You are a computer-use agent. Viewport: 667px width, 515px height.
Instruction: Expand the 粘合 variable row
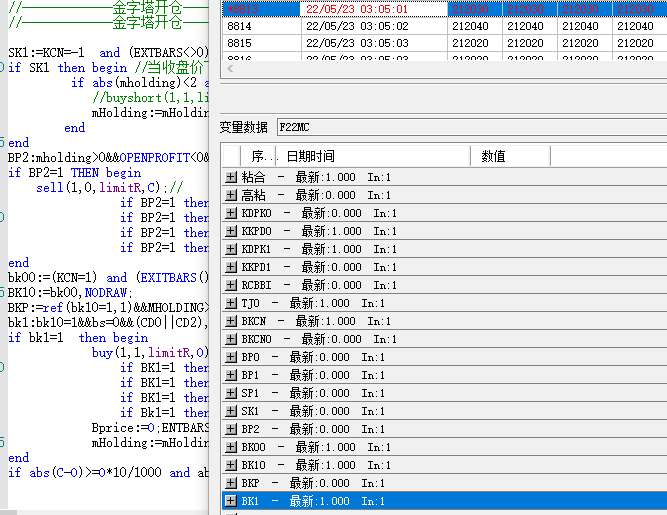[x=231, y=177]
